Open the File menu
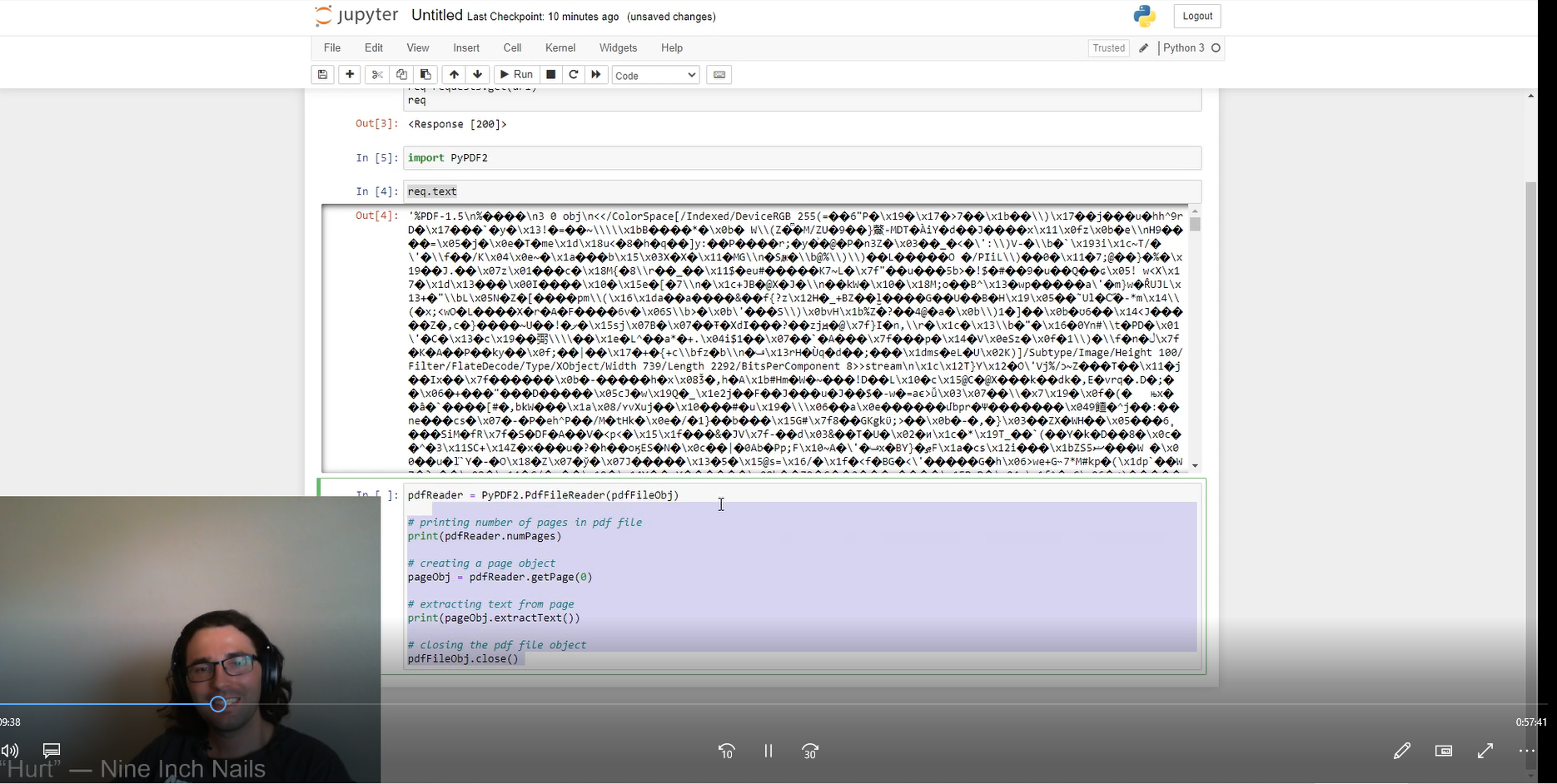This screenshot has height=784, width=1557. [331, 47]
